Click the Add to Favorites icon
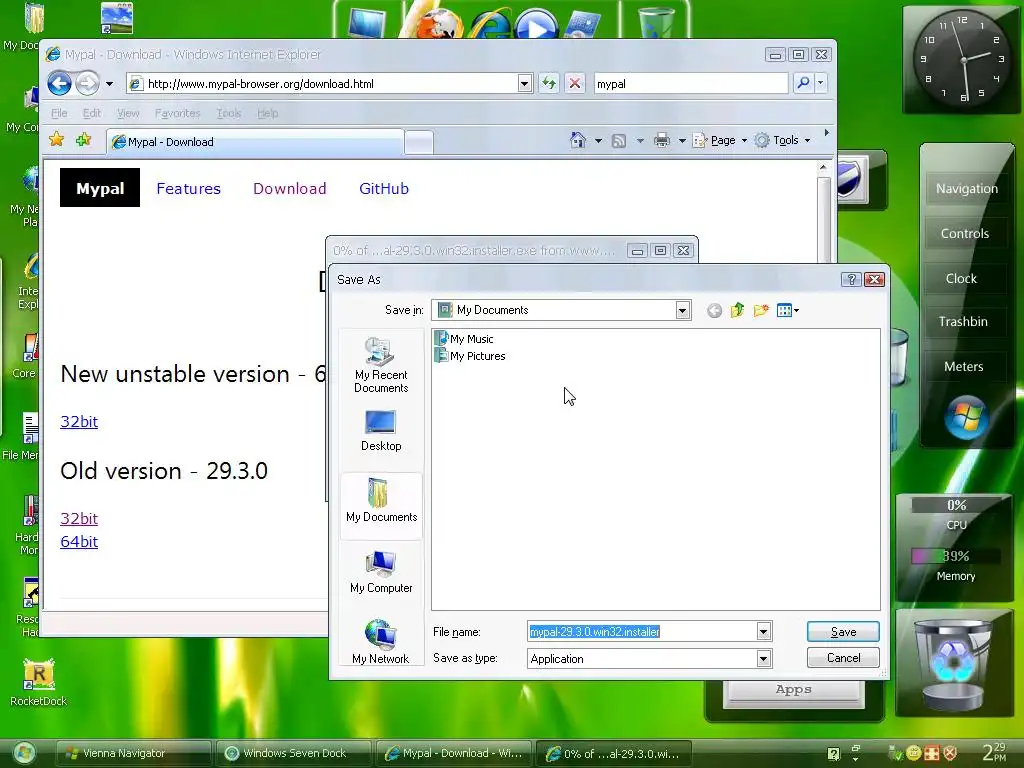This screenshot has height=768, width=1024. tap(83, 139)
